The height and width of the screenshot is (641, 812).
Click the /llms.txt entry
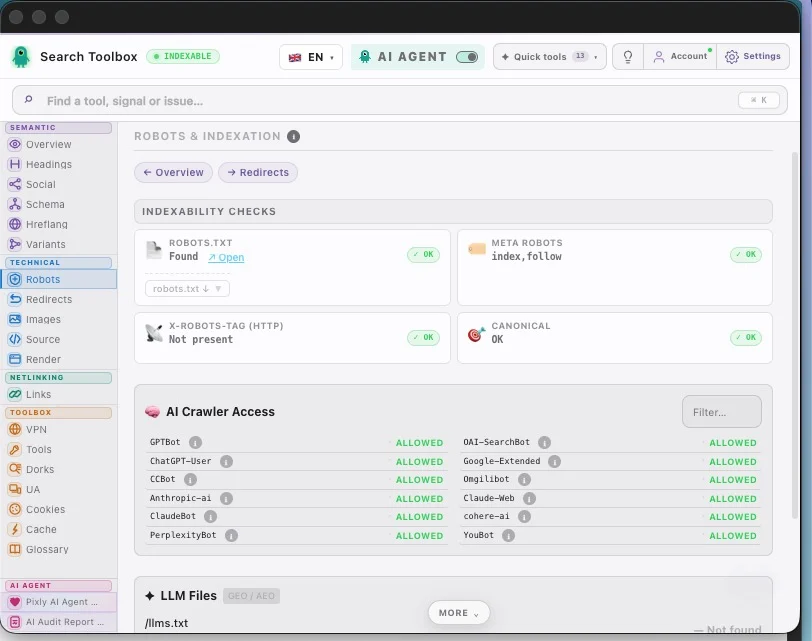coord(167,623)
